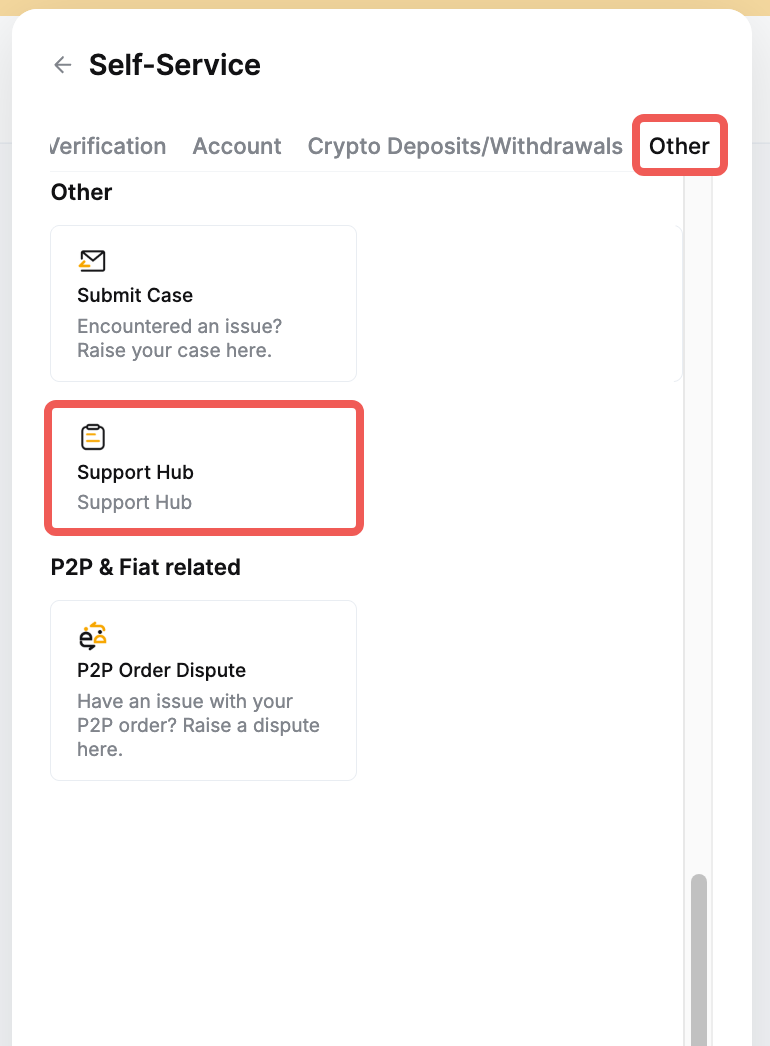Open the Account tab
770x1046 pixels.
coord(237,146)
